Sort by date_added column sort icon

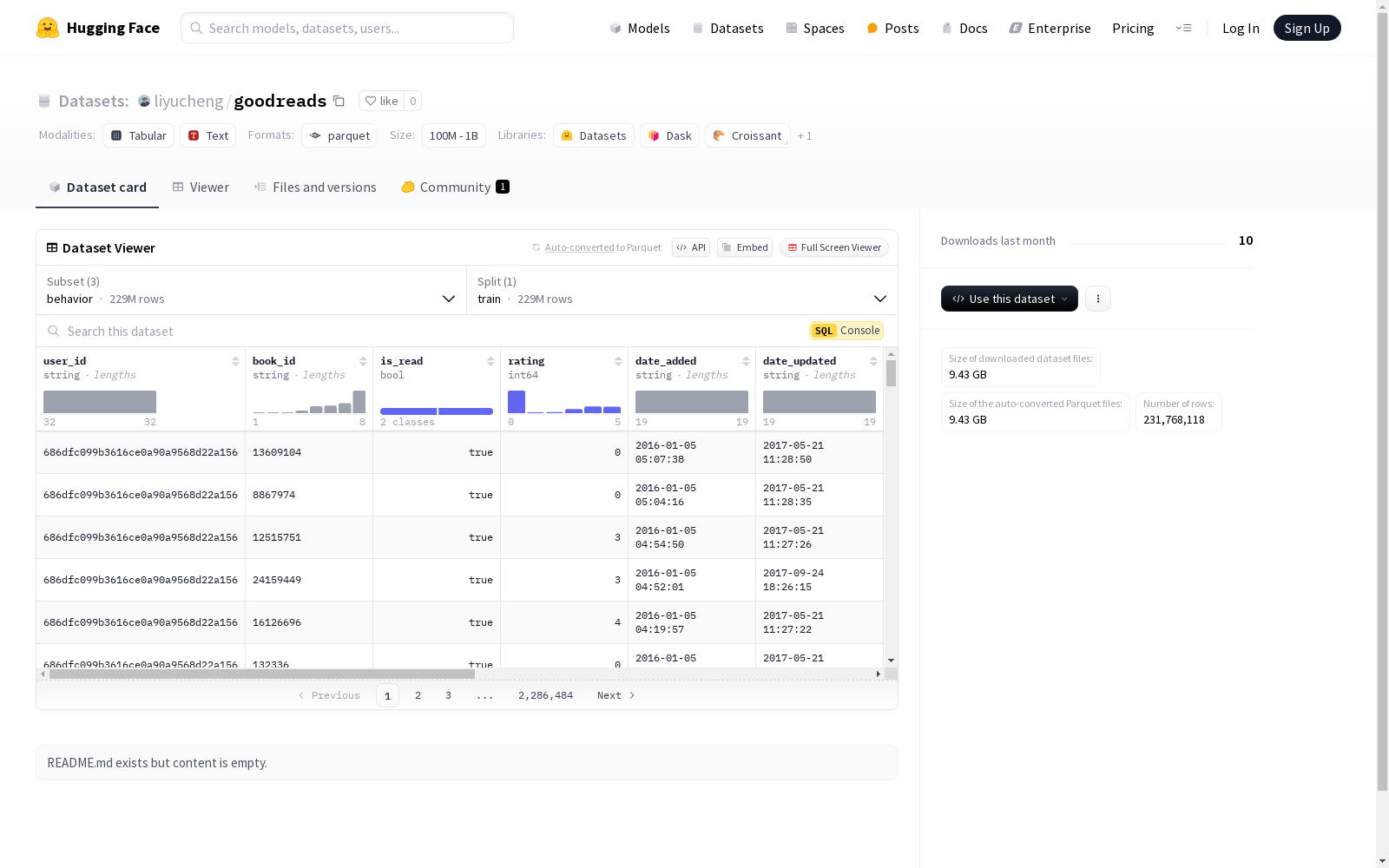(746, 361)
